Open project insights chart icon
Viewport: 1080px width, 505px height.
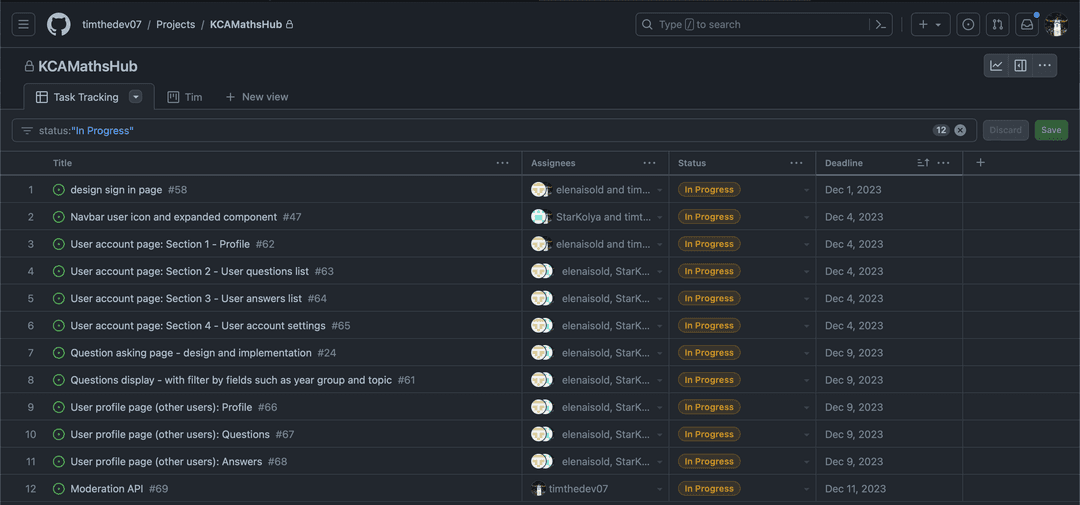tap(996, 66)
